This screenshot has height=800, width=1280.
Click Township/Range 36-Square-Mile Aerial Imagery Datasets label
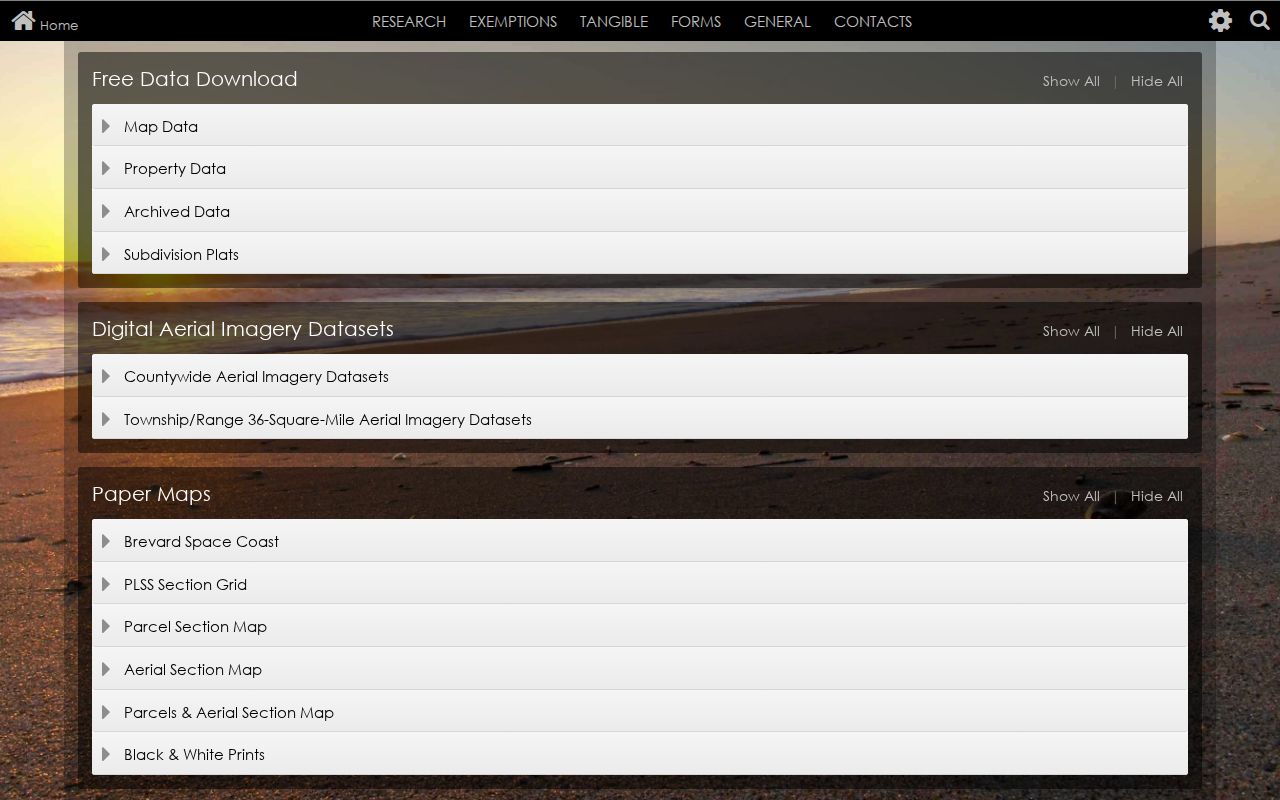328,419
